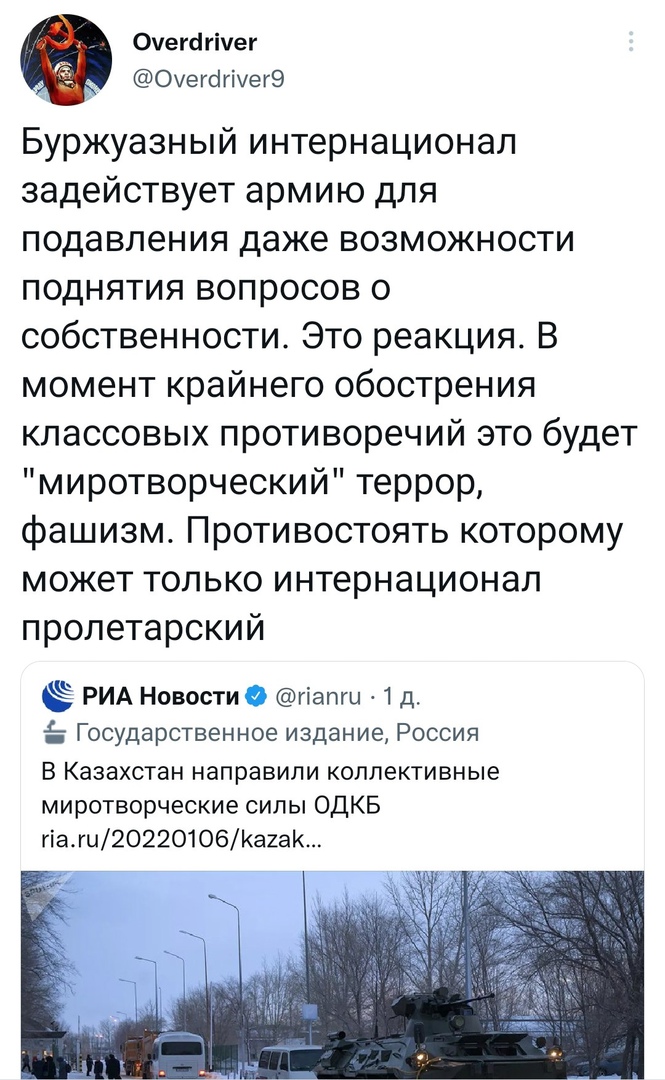
Task: Open the РИА Новости account name
Action: click(x=161, y=696)
